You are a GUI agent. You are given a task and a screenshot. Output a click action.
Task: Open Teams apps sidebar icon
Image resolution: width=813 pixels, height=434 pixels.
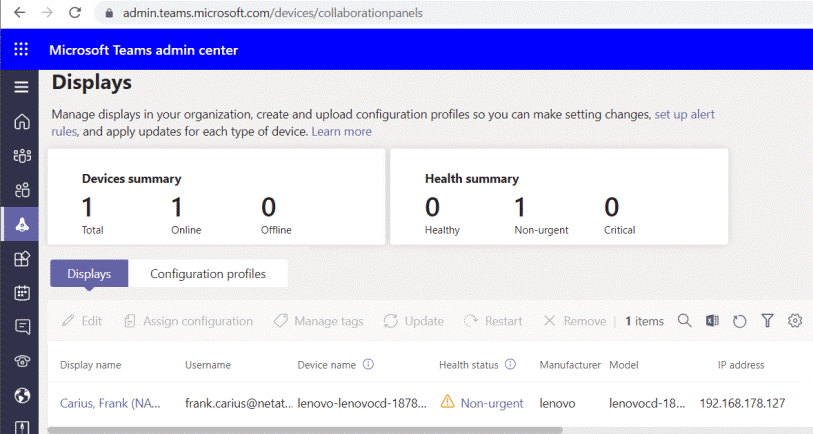[22, 258]
